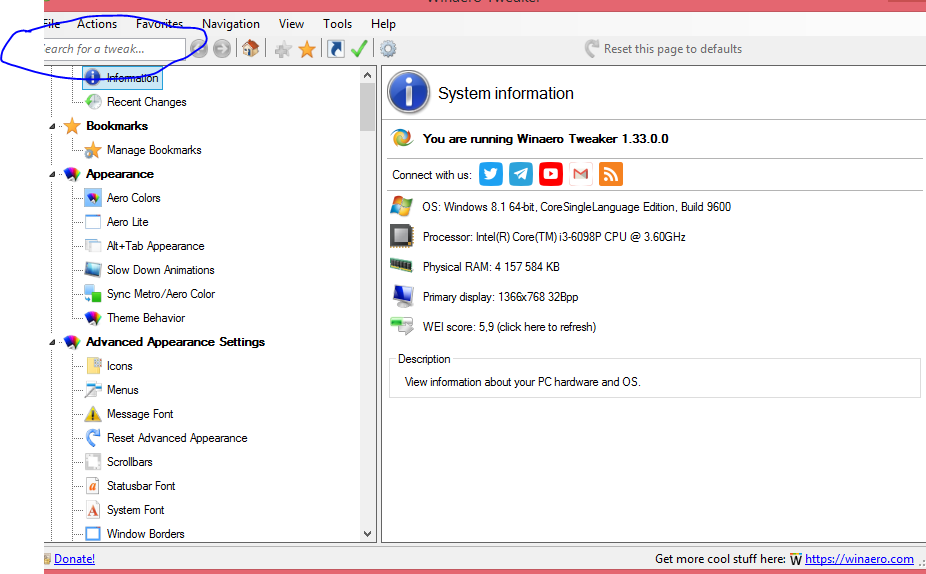Select Recent Changes in tree
The image size is (926, 574).
pos(146,102)
